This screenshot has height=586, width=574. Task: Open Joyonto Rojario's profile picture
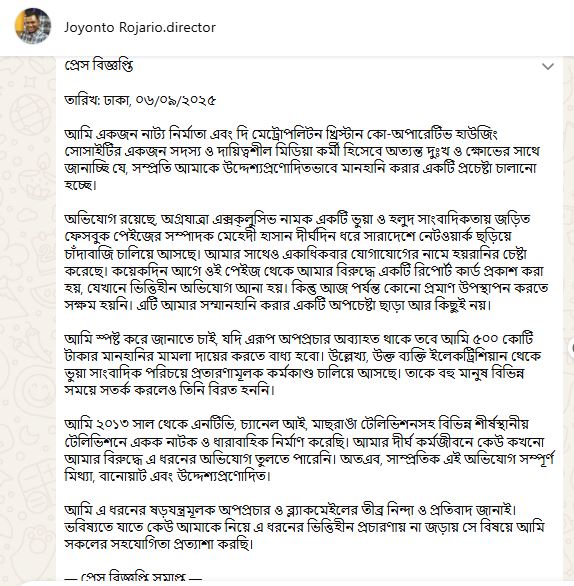[33, 26]
